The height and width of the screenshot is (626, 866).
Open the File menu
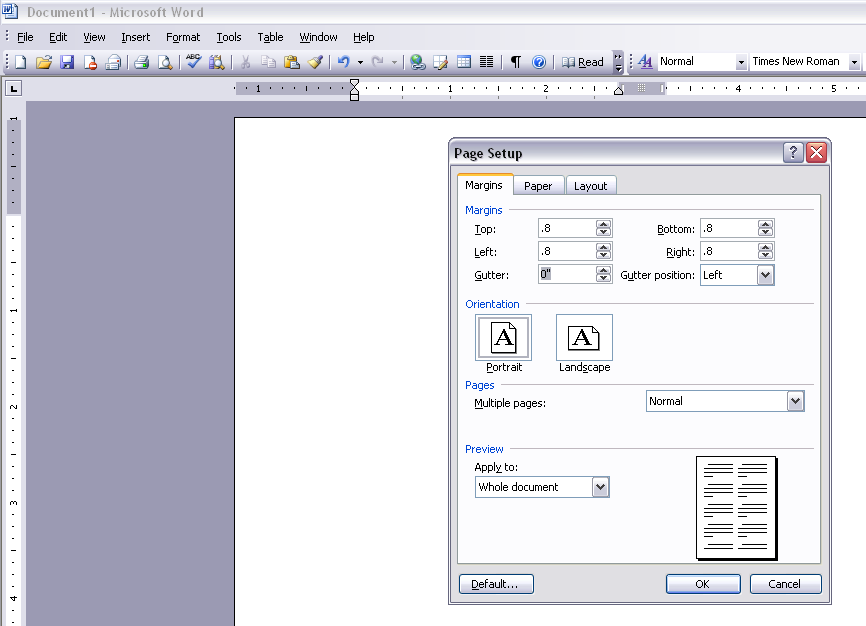point(25,37)
